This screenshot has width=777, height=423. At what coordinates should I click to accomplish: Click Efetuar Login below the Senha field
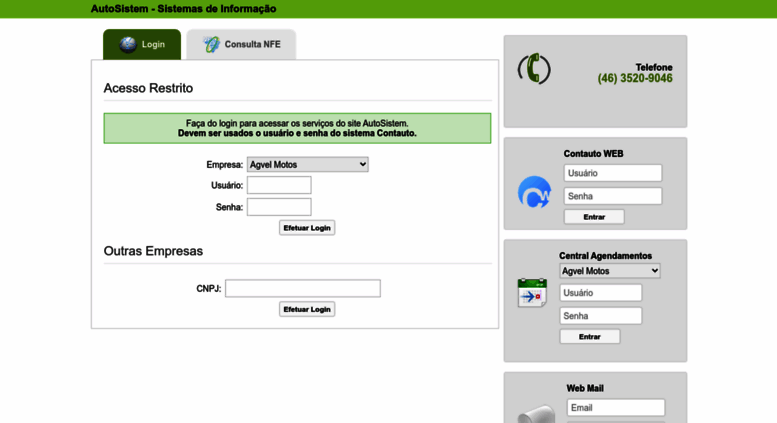click(x=307, y=228)
